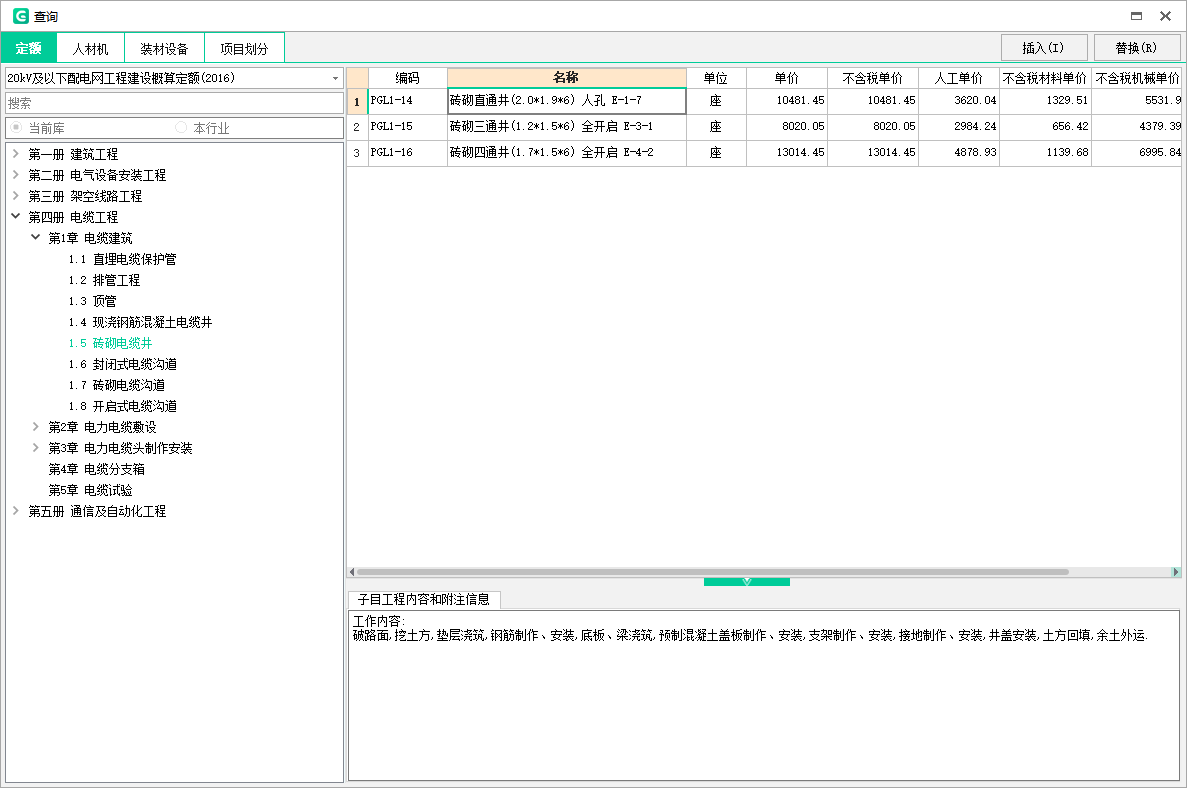The height and width of the screenshot is (788, 1187).
Task: Collapse 第四册 电缆工程 node
Action: [16, 216]
